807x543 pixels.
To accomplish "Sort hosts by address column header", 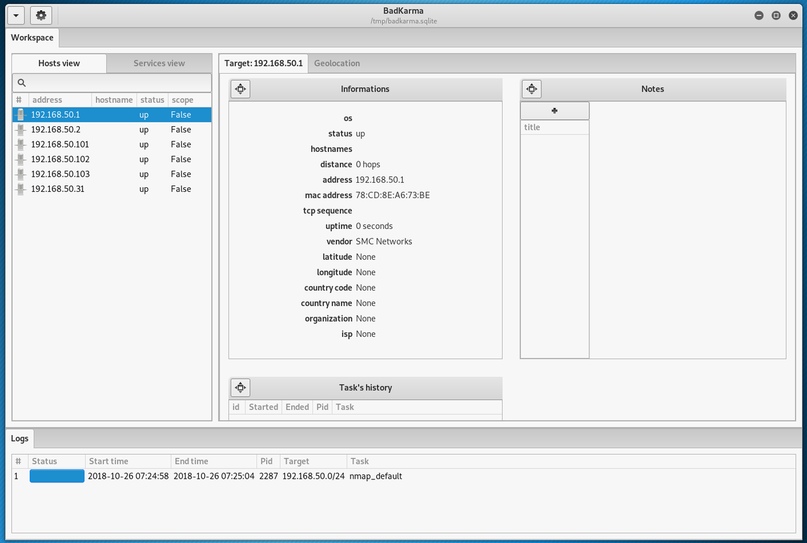I will click(58, 100).
